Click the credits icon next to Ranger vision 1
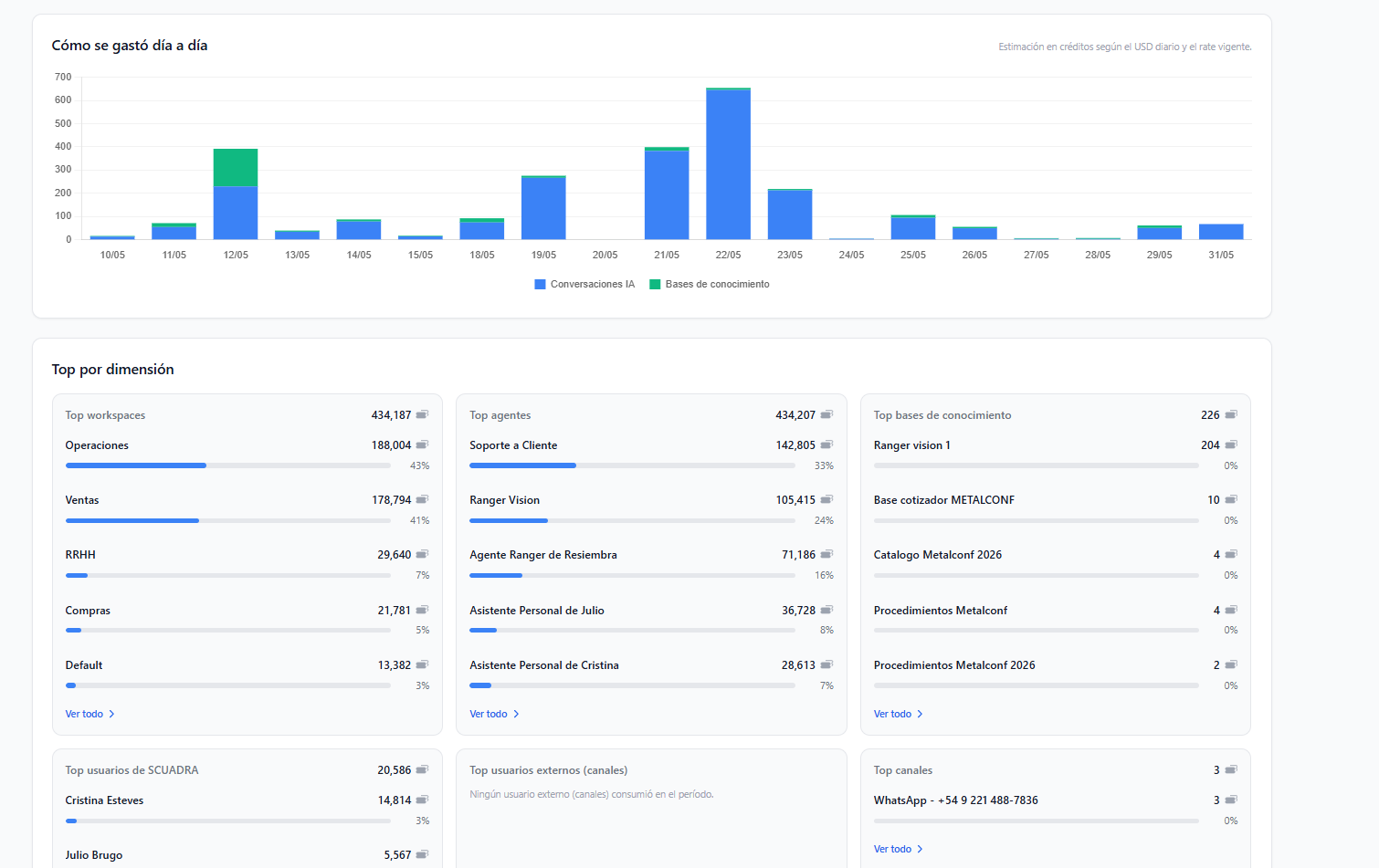This screenshot has width=1379, height=868. coord(1231,444)
